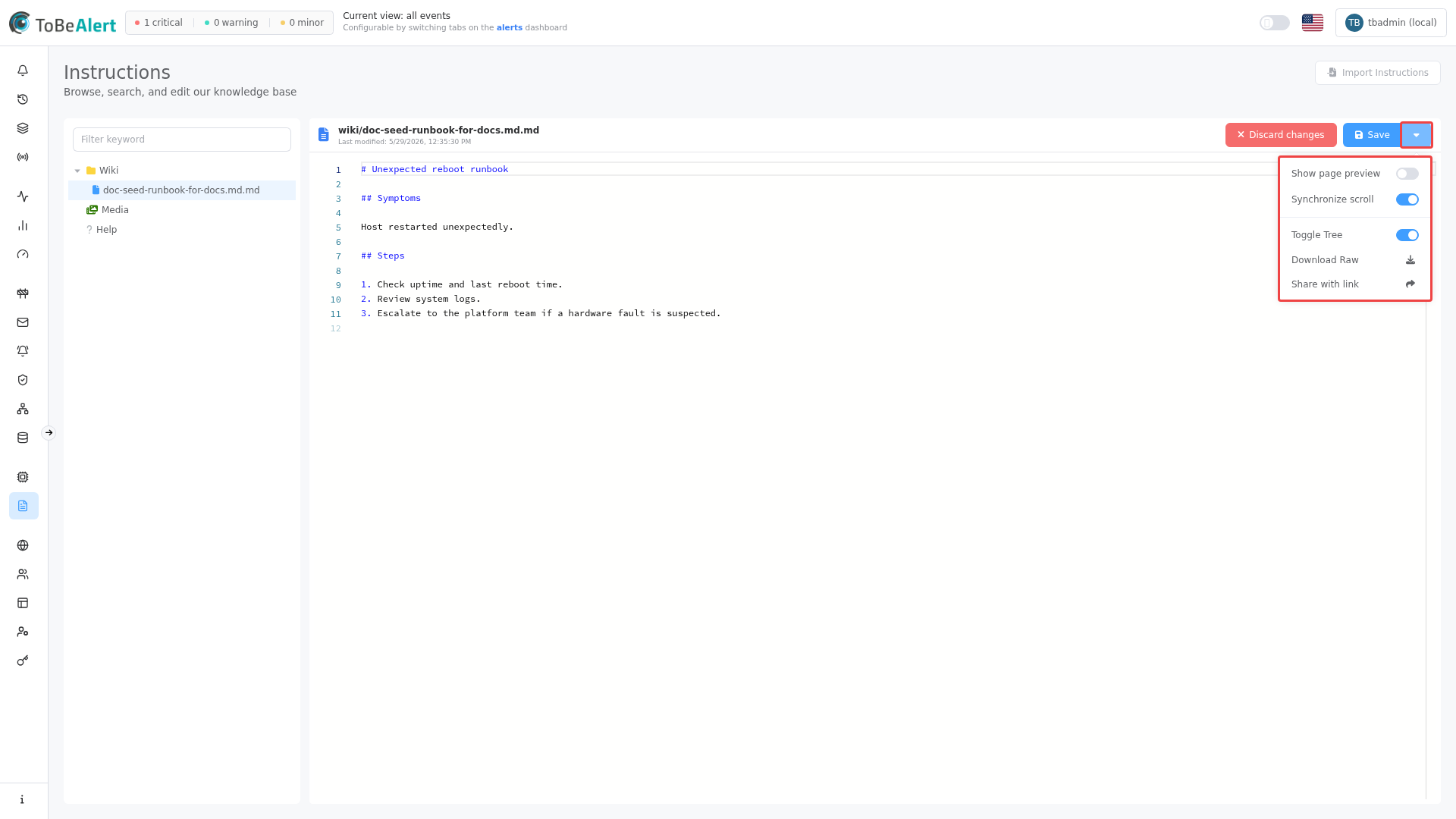Click the Share with link arrow icon
The height and width of the screenshot is (819, 1456).
pyautogui.click(x=1410, y=284)
